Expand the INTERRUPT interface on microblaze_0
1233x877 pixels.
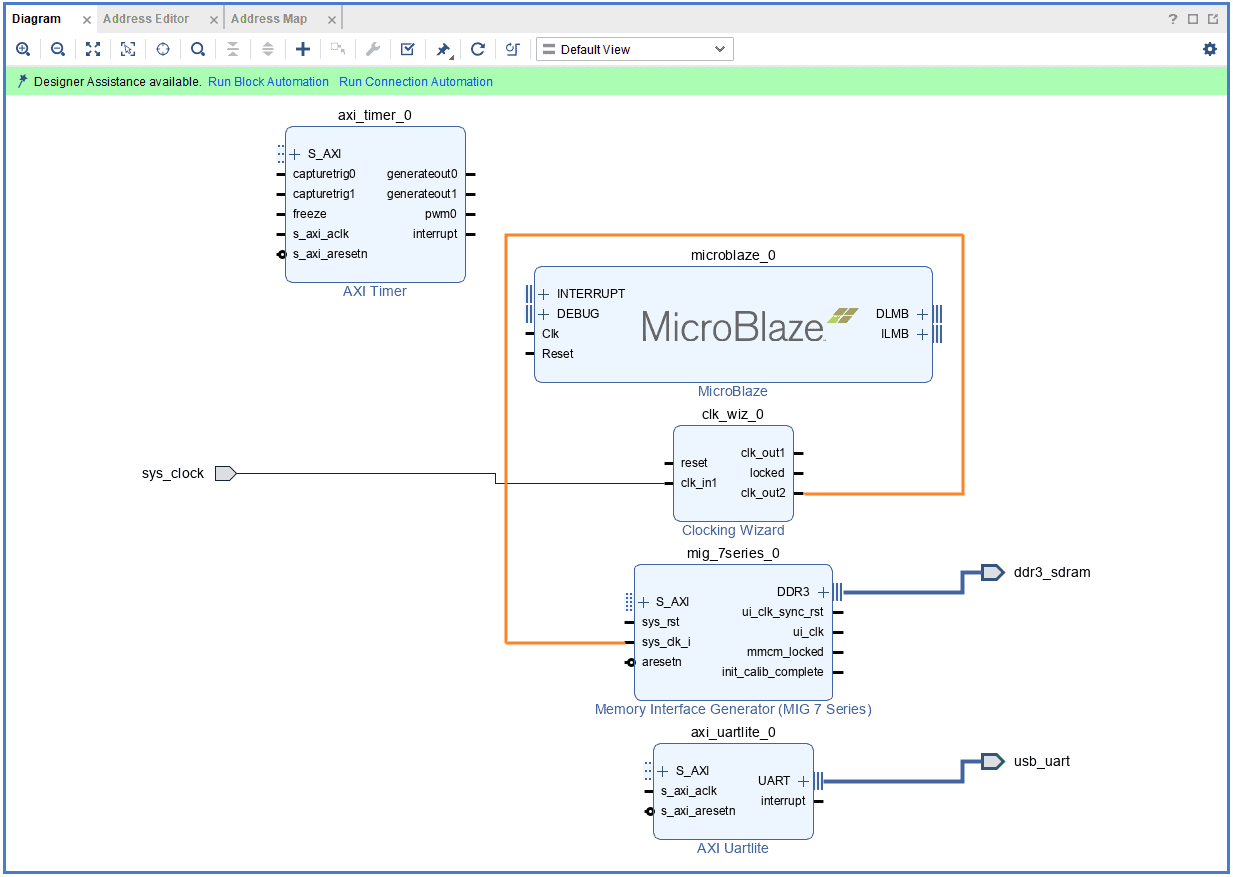544,294
